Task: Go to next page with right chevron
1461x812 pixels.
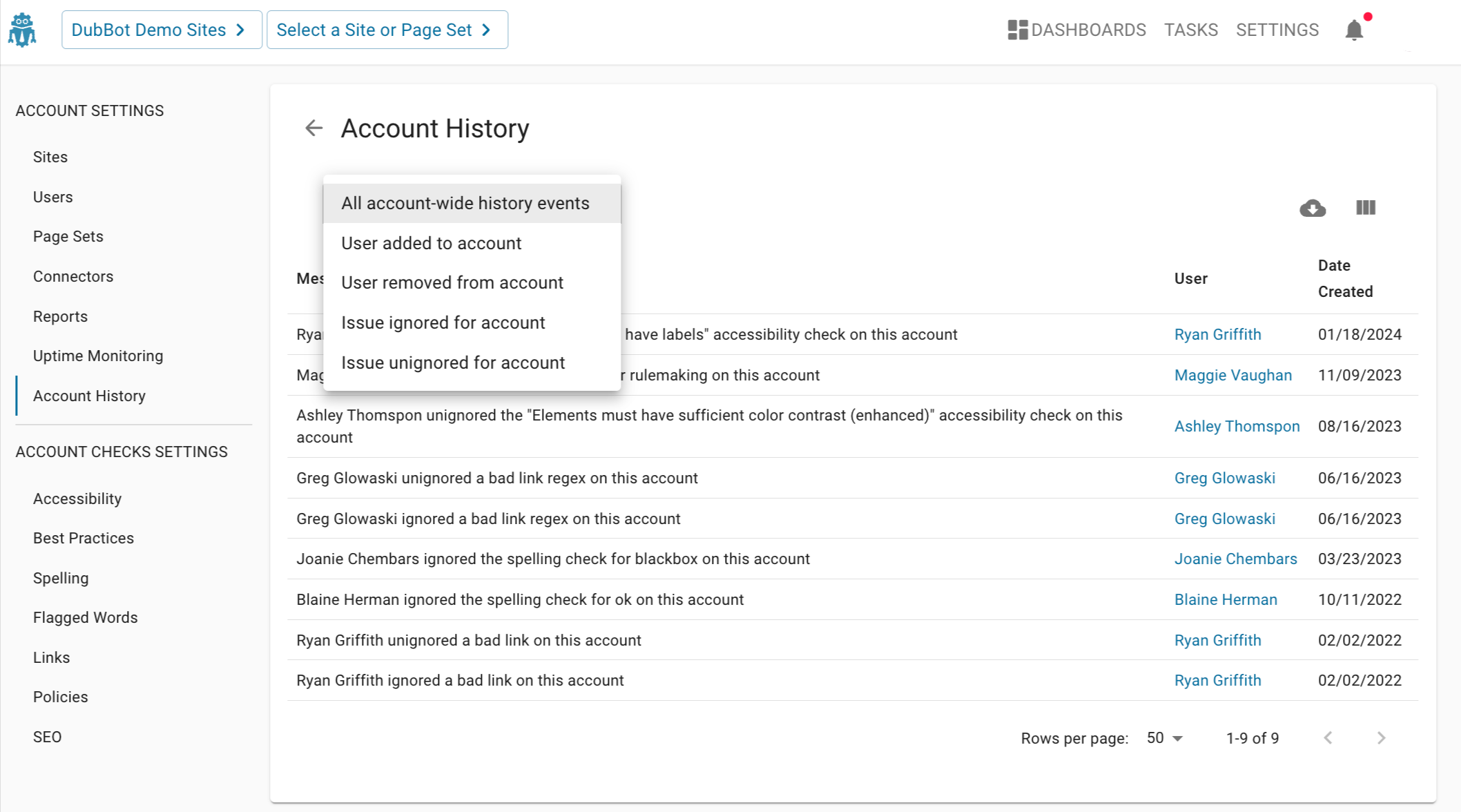Action: 1381,737
